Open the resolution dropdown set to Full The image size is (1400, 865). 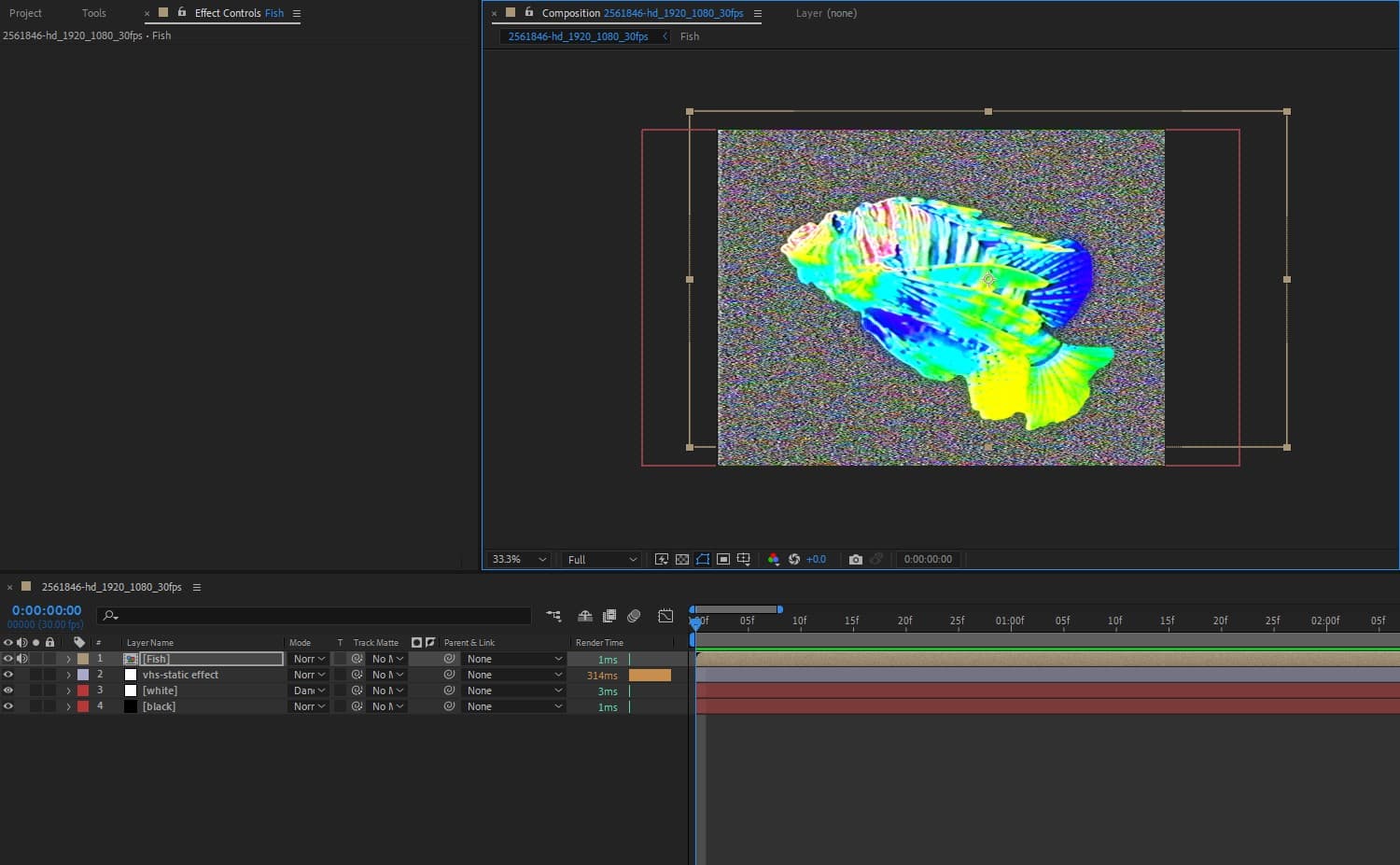click(601, 559)
